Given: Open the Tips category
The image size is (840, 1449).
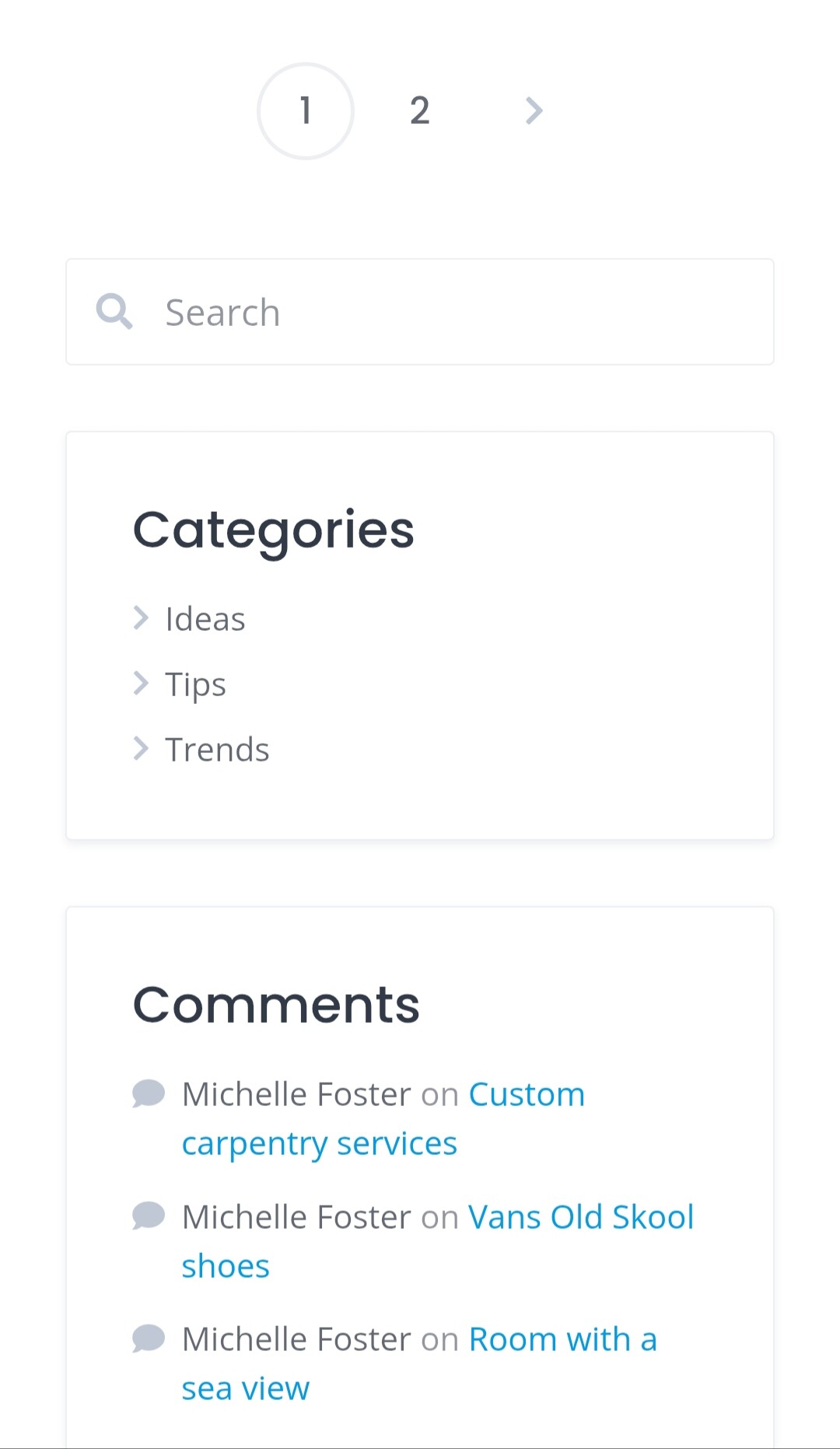Looking at the screenshot, I should (195, 685).
